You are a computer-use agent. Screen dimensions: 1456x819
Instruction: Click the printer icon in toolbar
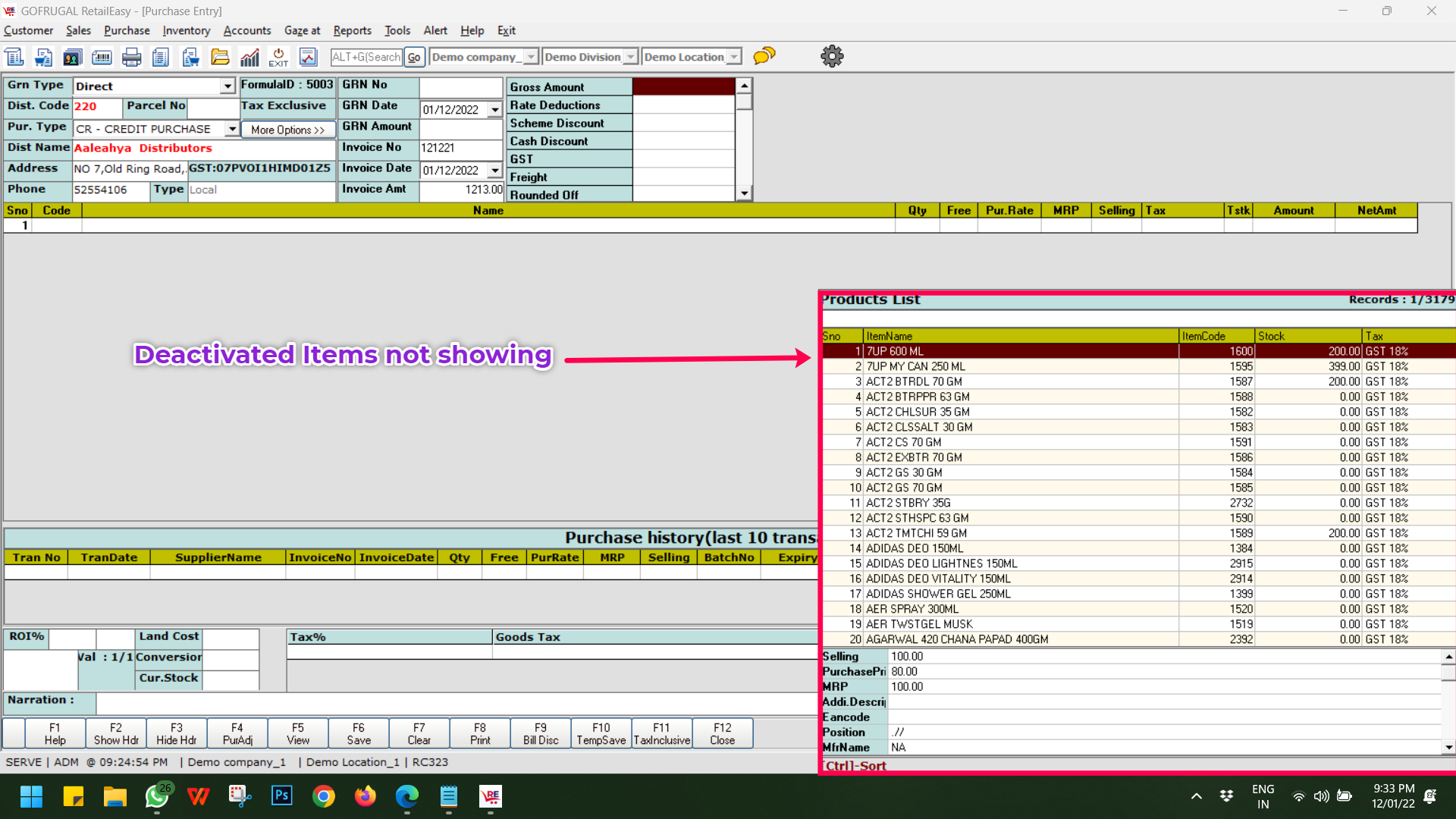pyautogui.click(x=132, y=57)
